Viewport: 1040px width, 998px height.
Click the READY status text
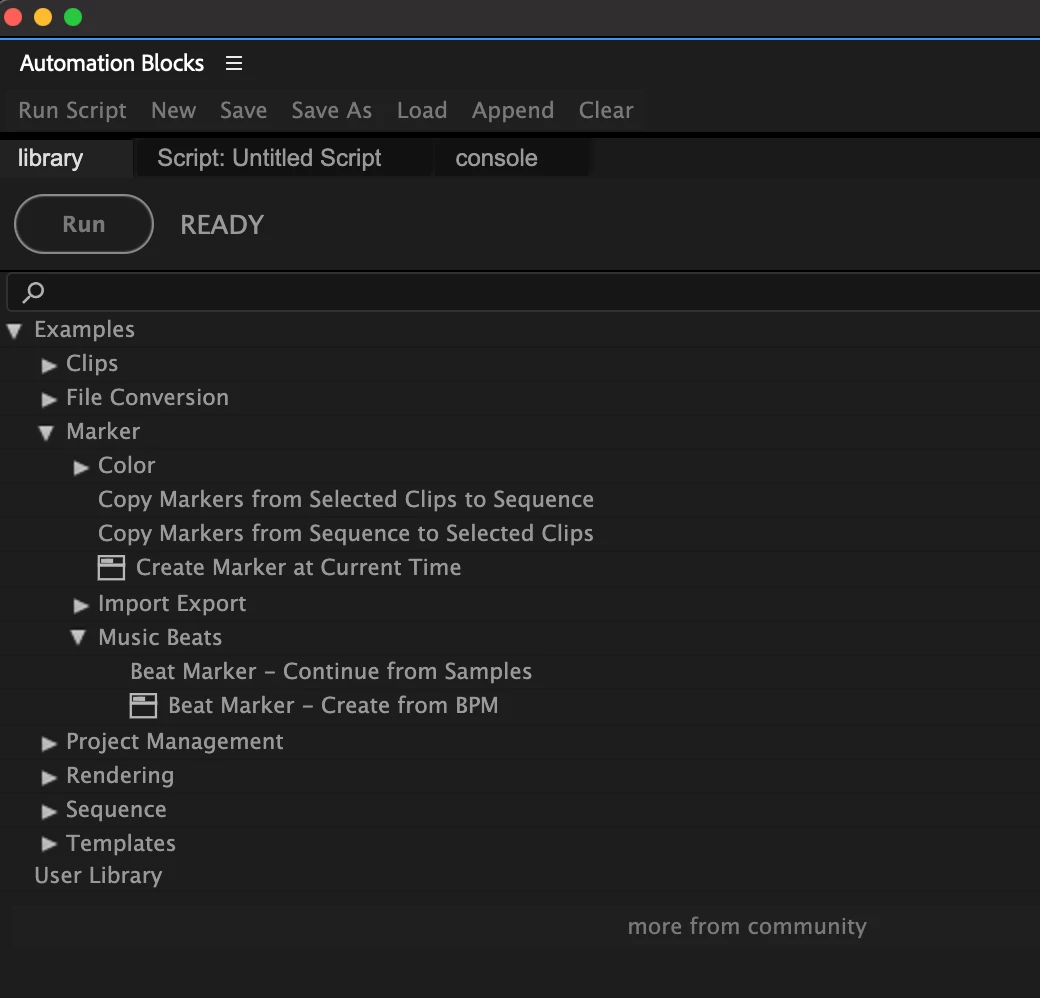coord(222,225)
